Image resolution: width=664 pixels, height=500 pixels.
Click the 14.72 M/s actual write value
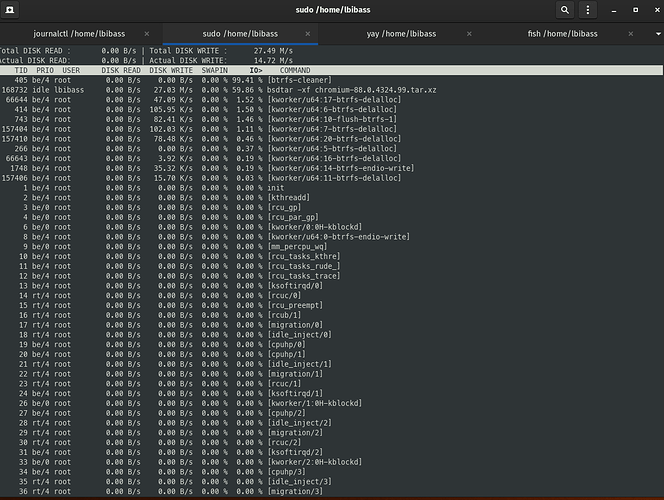273,61
